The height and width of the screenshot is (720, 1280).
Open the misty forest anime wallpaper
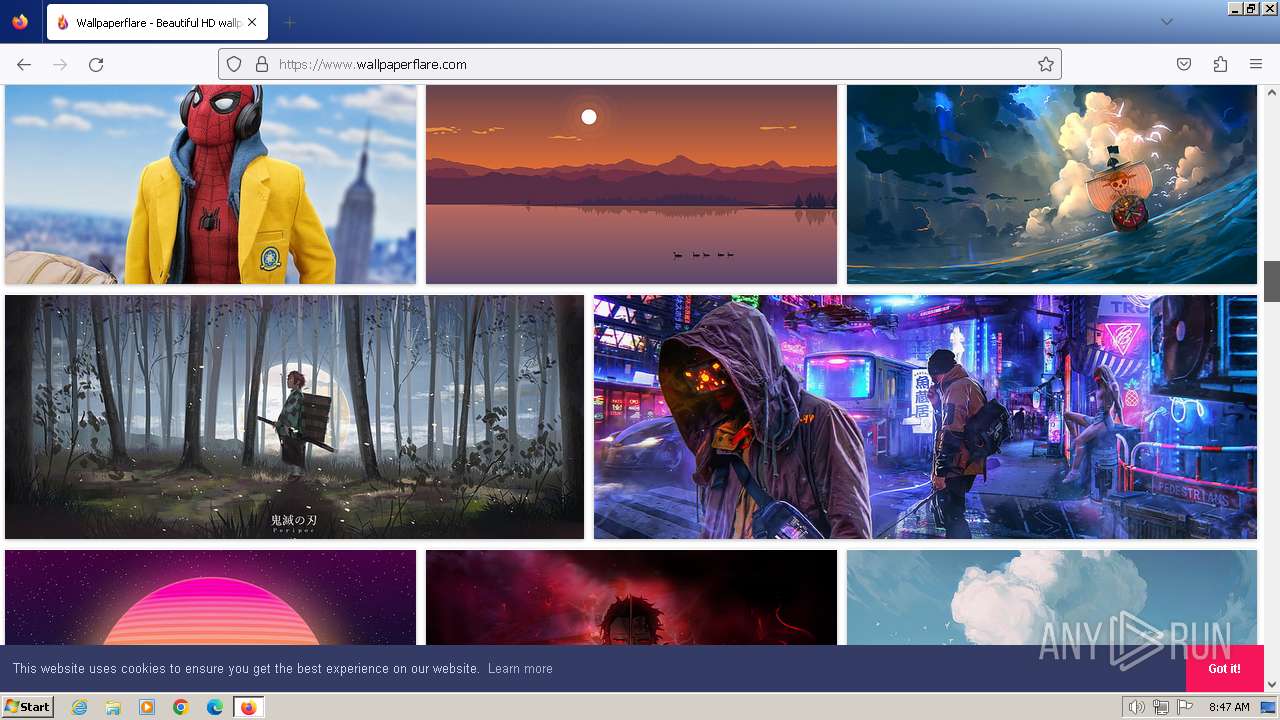click(294, 417)
